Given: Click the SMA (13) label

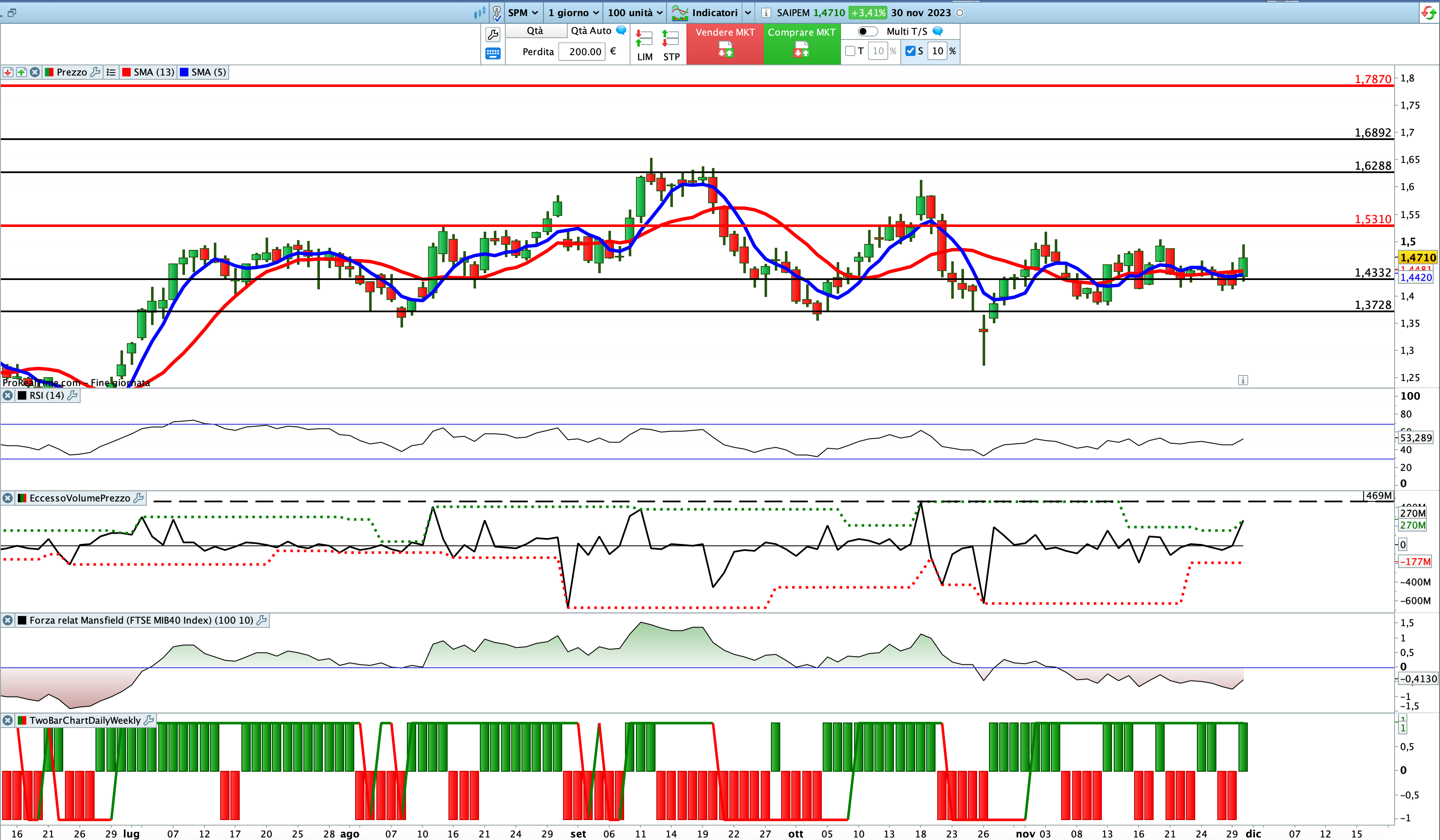Looking at the screenshot, I should [154, 72].
